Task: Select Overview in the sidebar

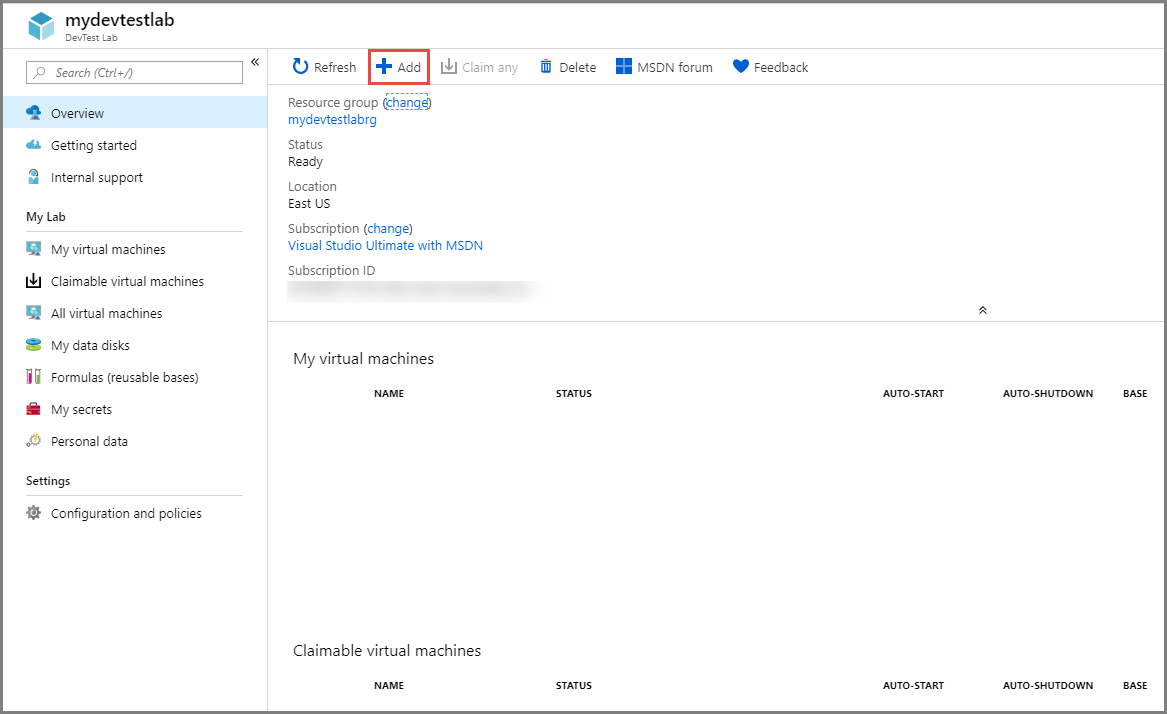Action: [77, 114]
